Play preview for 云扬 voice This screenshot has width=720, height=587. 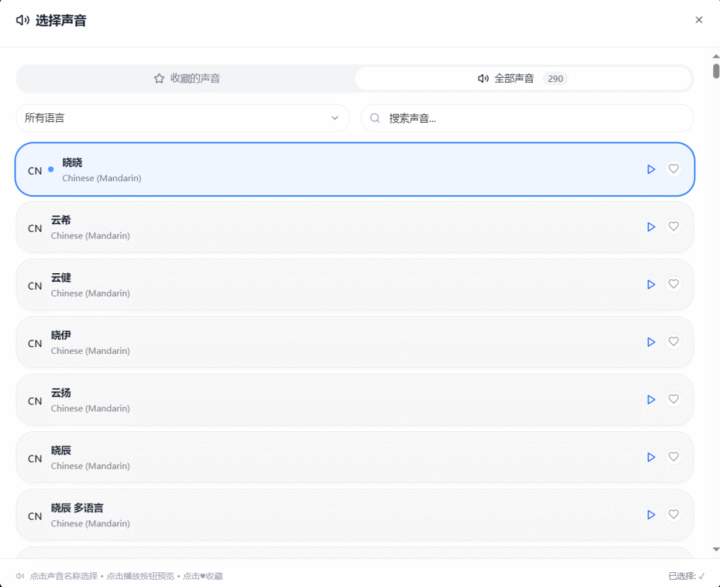point(651,400)
